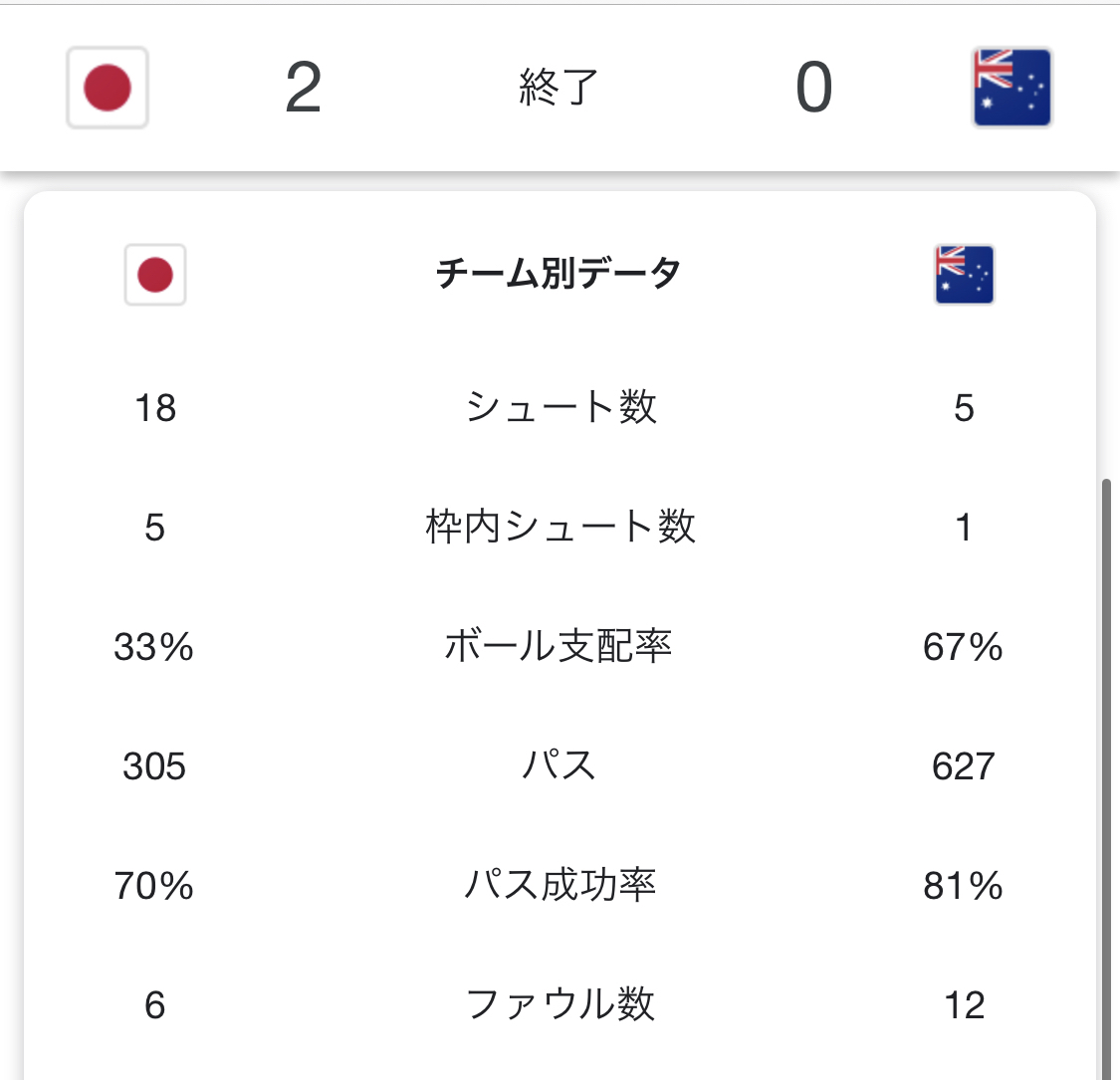Image resolution: width=1120 pixels, height=1080 pixels.
Task: Select the パス成功率 stat label
Action: click(560, 885)
